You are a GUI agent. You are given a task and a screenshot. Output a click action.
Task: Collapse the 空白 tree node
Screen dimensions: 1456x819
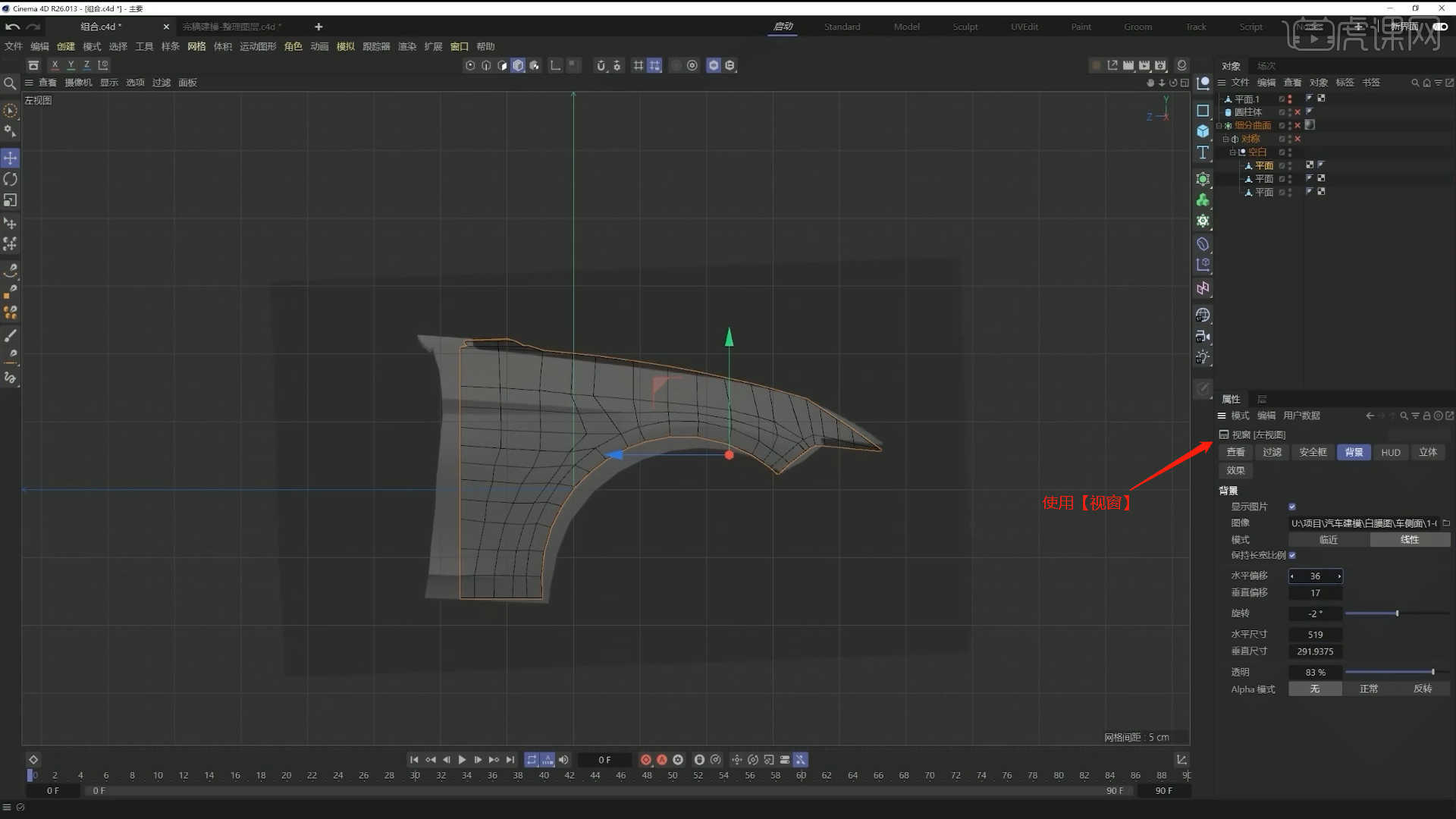pos(1232,152)
